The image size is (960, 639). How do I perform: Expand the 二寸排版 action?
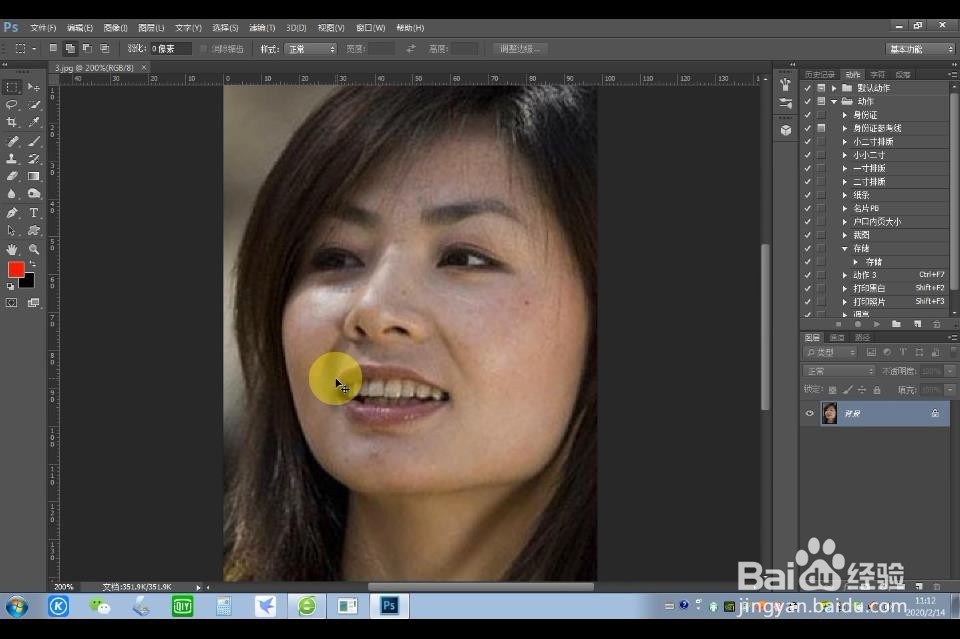tap(845, 182)
